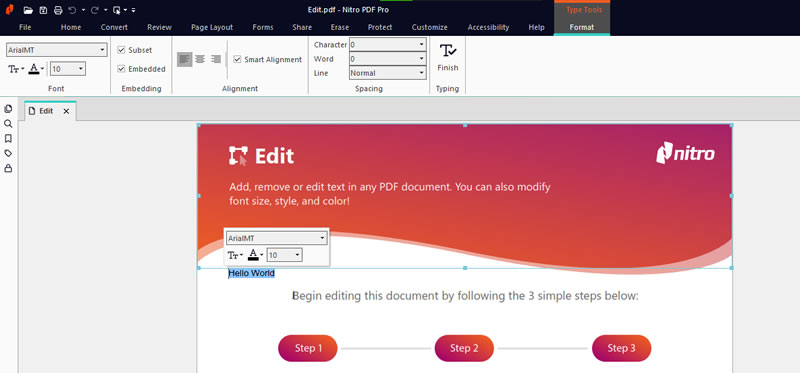
Task: Select center text alignment icon
Action: 200,59
